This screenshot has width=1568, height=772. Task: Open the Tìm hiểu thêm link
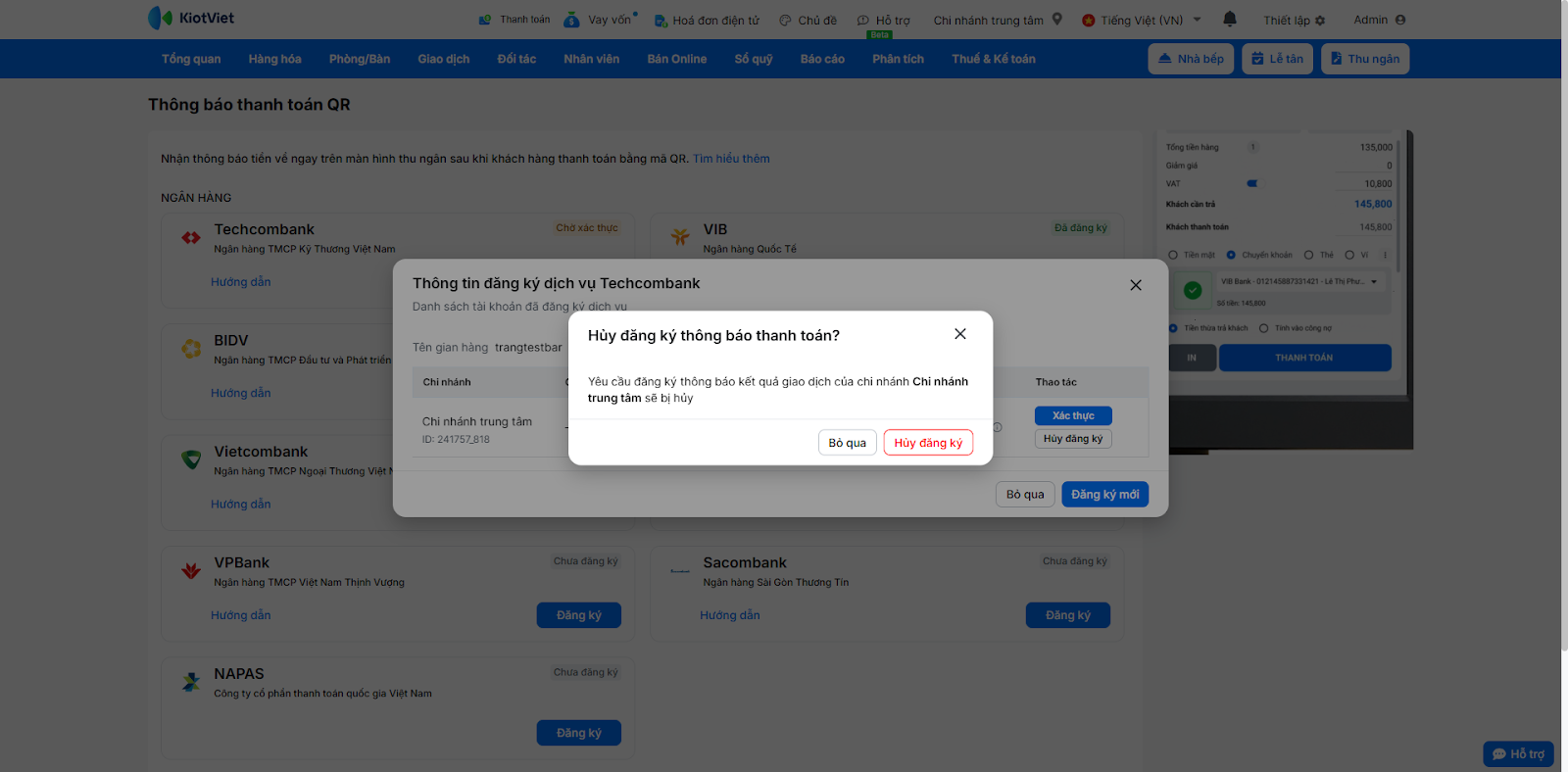731,159
